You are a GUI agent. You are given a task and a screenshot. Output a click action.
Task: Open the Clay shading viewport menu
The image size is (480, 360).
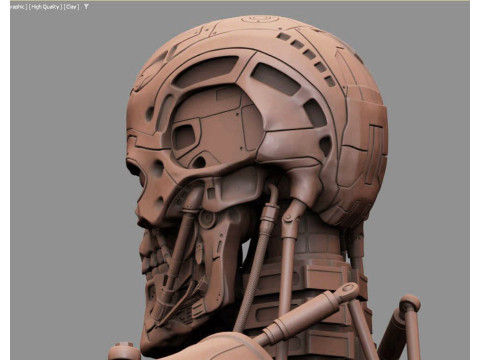click(x=71, y=7)
